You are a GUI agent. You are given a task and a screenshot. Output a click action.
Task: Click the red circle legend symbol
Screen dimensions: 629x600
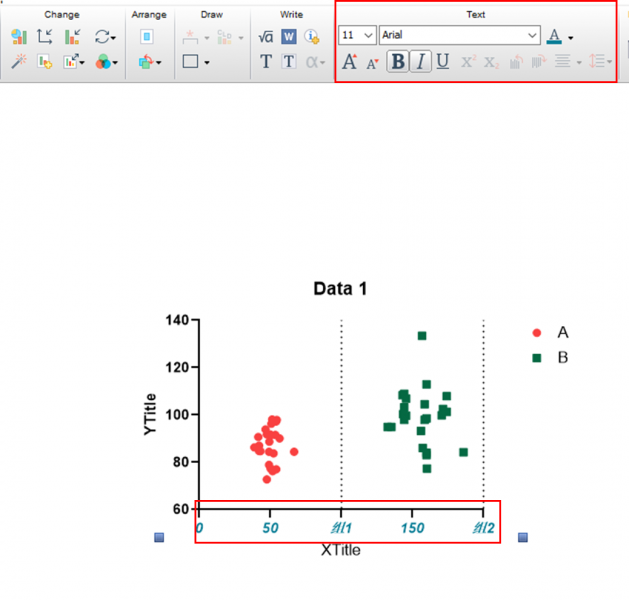tap(537, 333)
